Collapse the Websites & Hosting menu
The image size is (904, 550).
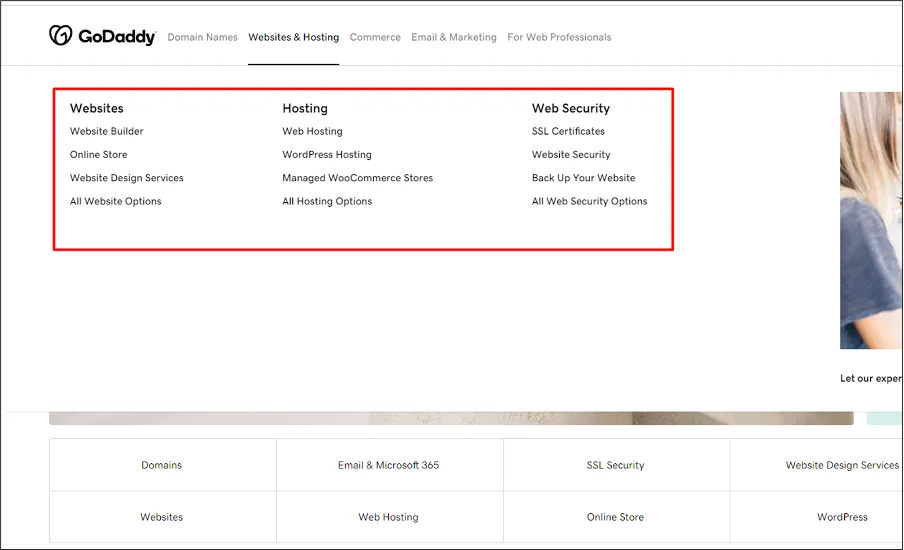click(293, 37)
